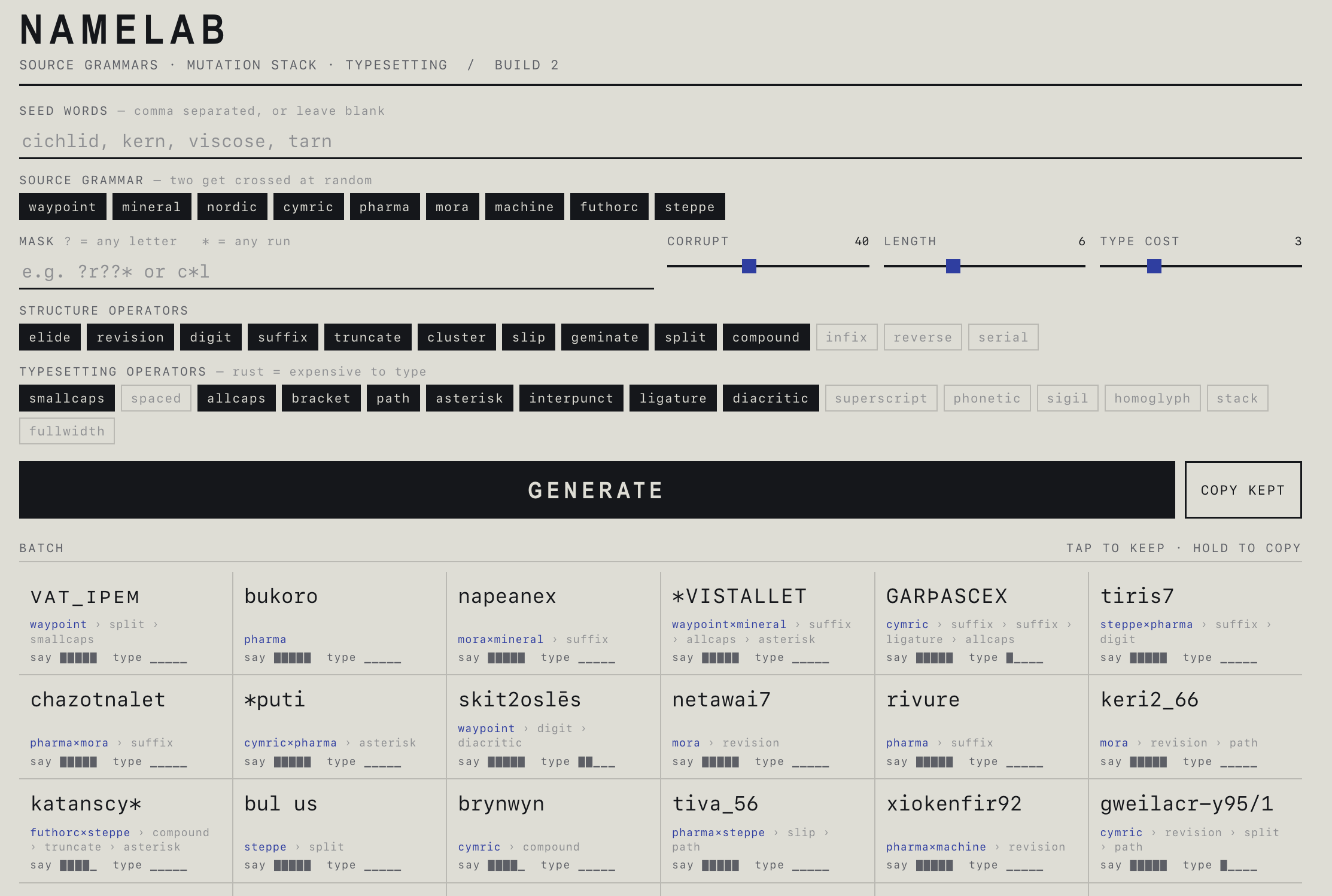Toggle the split structure operator
The height and width of the screenshot is (896, 1332).
[686, 337]
